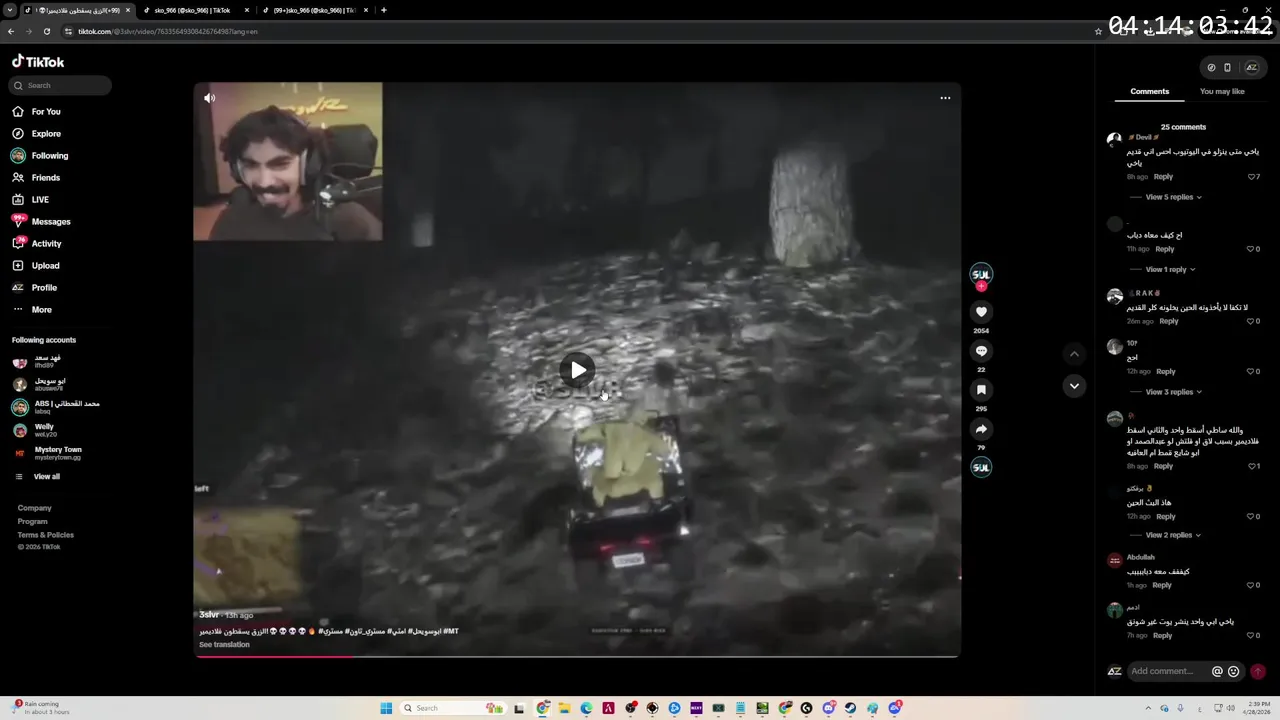1280x720 pixels.
Task: Open profile avatar menu at top right
Action: 1251,68
